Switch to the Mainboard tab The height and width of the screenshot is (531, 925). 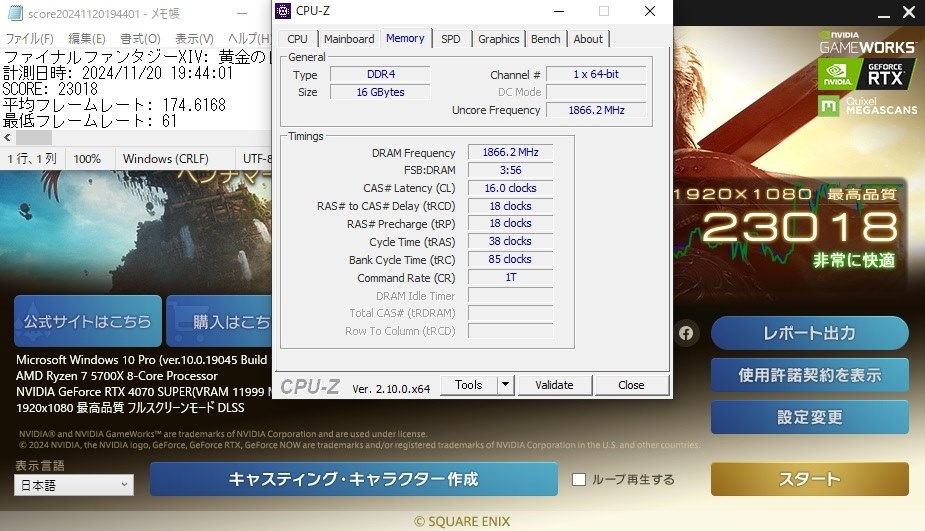(349, 39)
